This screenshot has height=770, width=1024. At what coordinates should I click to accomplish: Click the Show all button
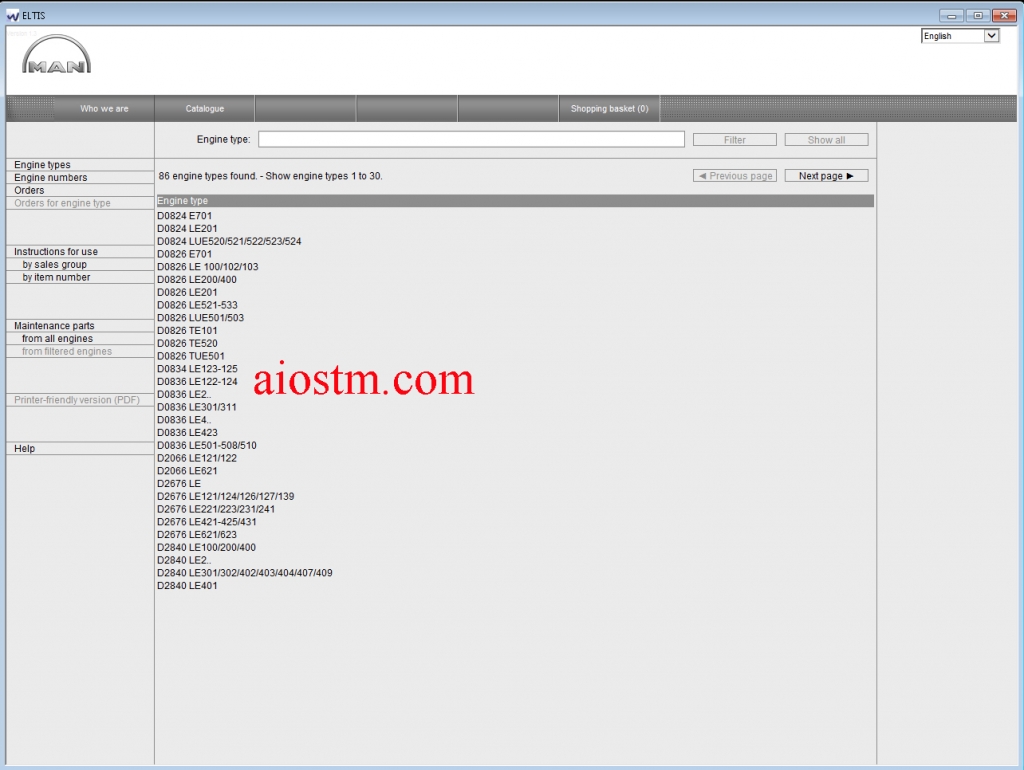[x=826, y=139]
